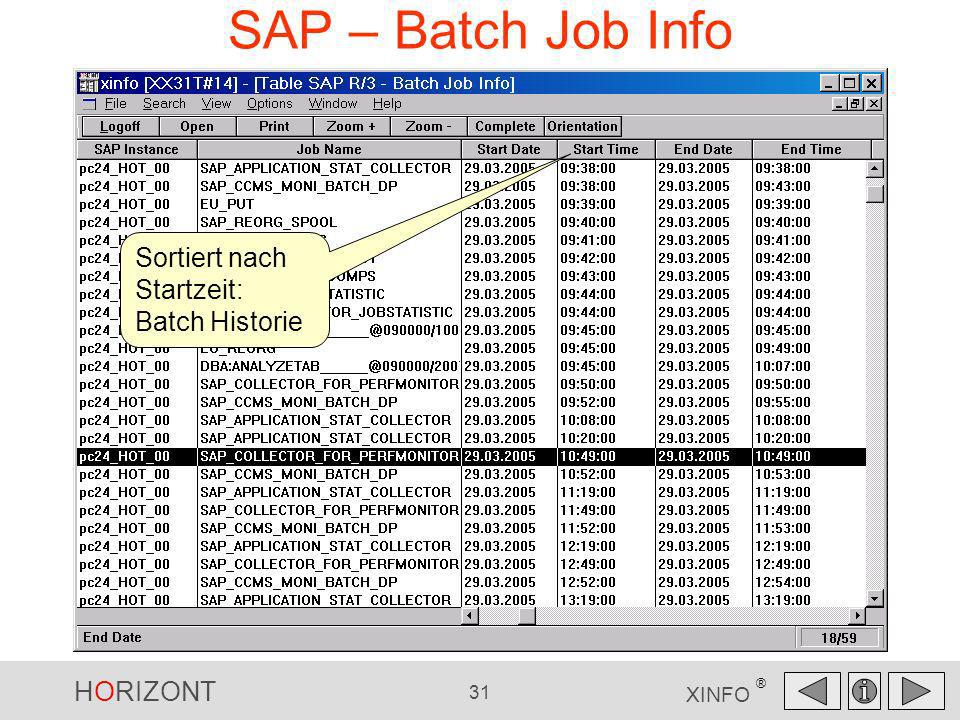Viewport: 960px width, 720px height.
Task: Click End Date status bar text
Action: click(x=112, y=637)
